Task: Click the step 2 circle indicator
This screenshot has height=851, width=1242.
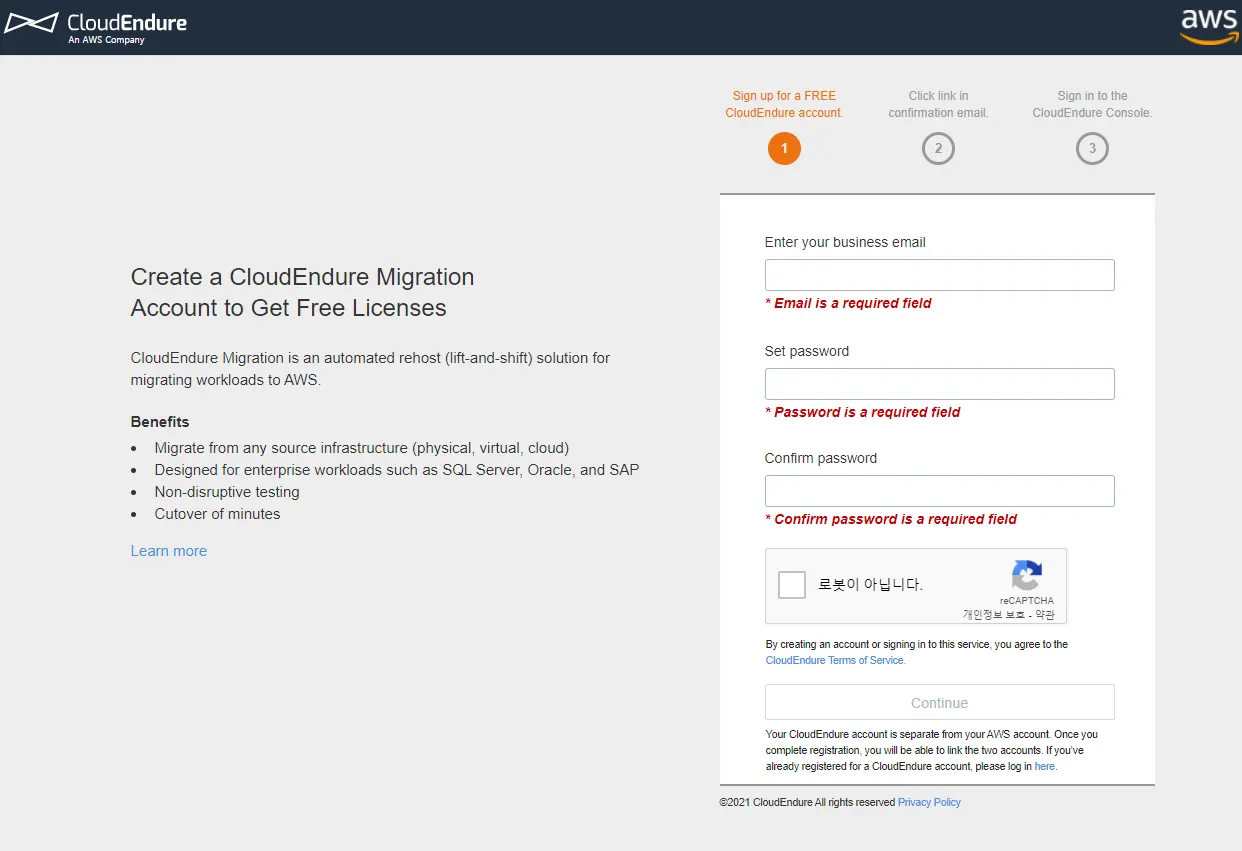Action: click(x=938, y=149)
